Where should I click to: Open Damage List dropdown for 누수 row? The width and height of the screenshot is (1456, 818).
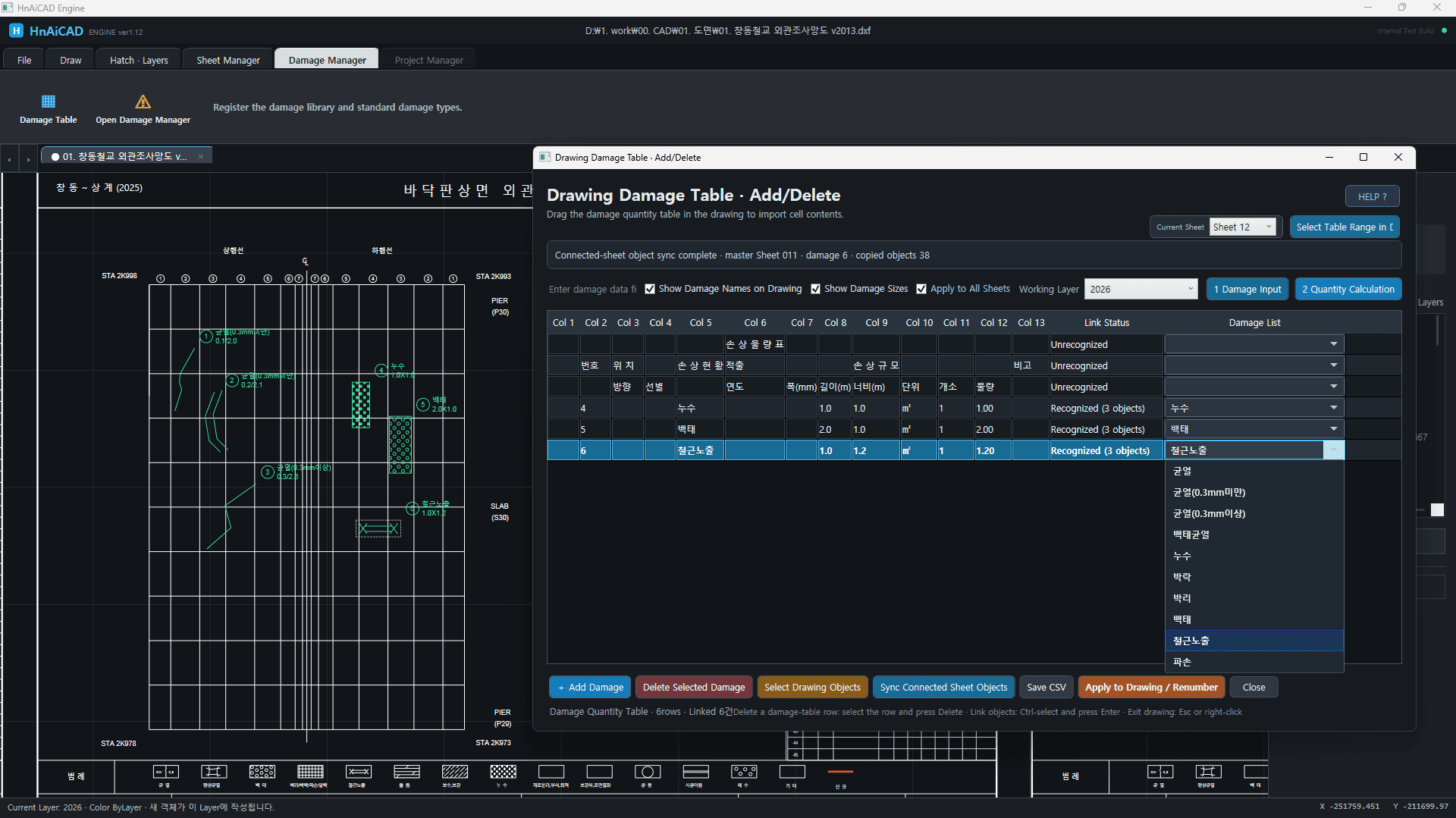pyautogui.click(x=1333, y=408)
